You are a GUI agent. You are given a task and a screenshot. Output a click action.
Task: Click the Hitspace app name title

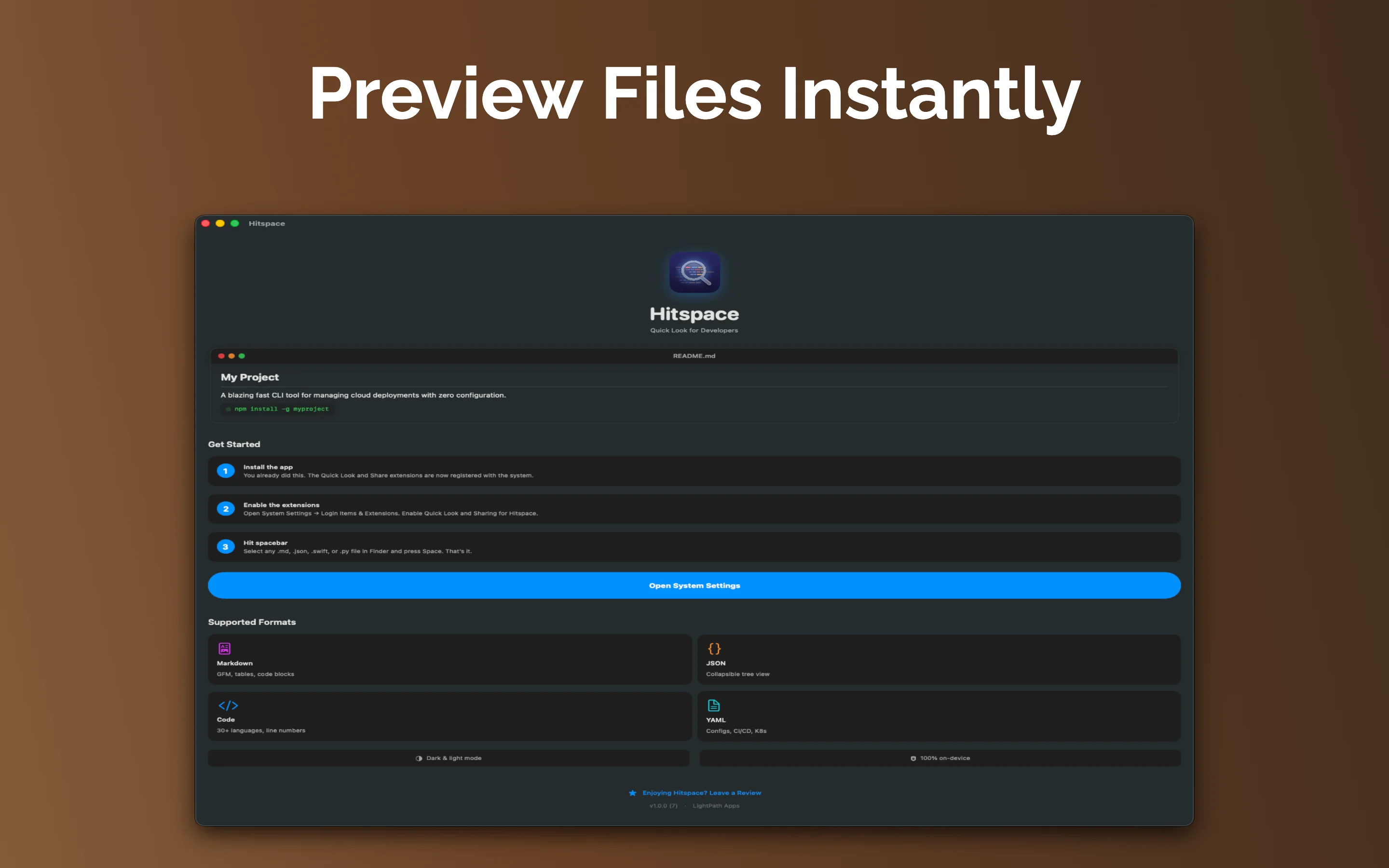(x=694, y=314)
